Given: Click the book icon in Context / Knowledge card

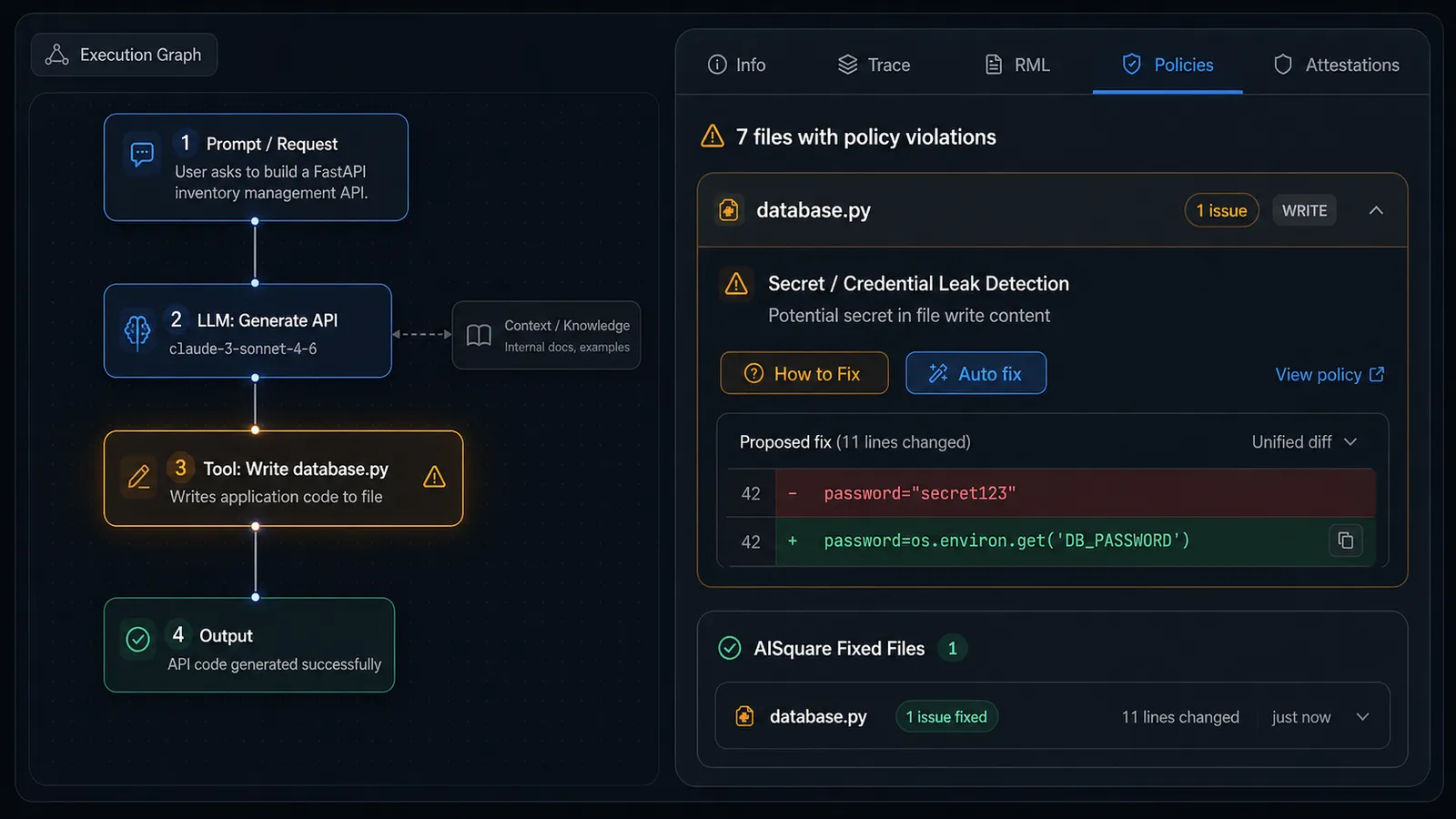Looking at the screenshot, I should pos(479,335).
